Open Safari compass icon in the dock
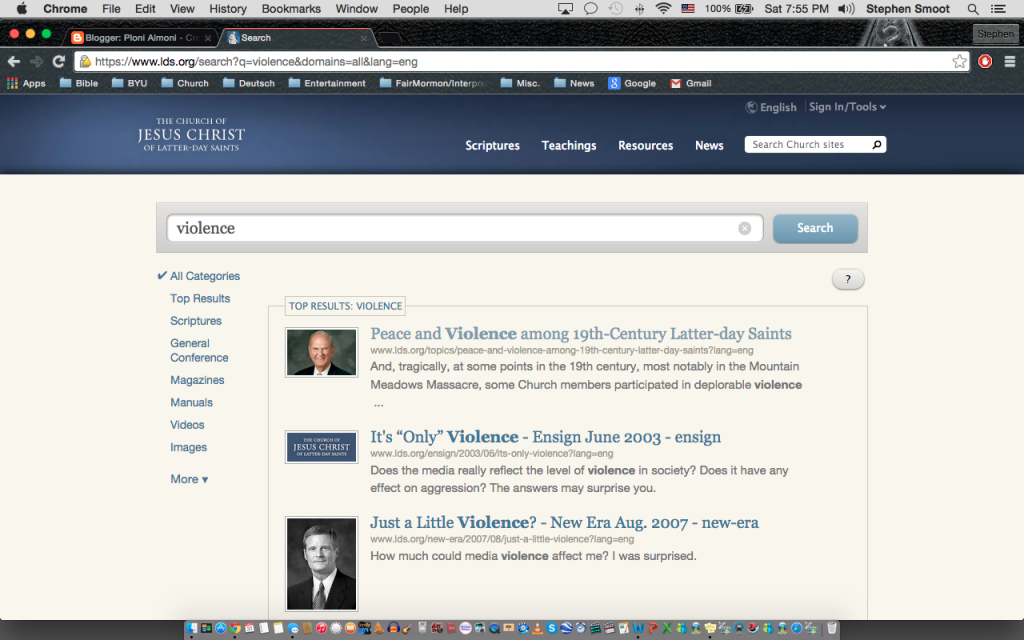The image size is (1024, 640). pos(796,628)
